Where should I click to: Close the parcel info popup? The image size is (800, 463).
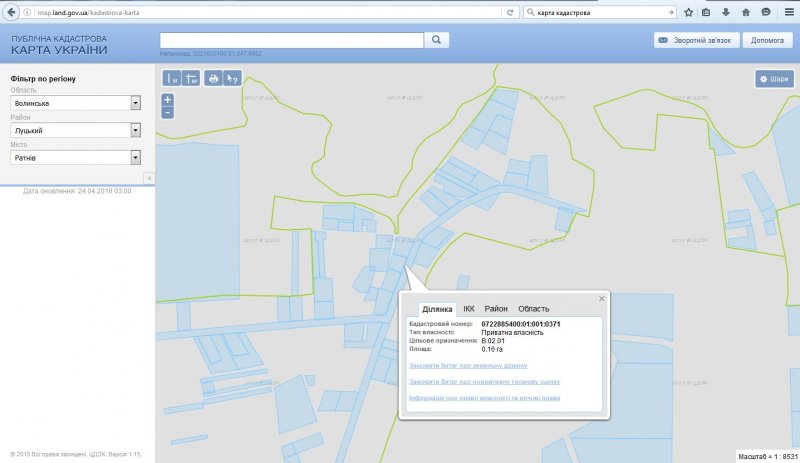pos(601,298)
